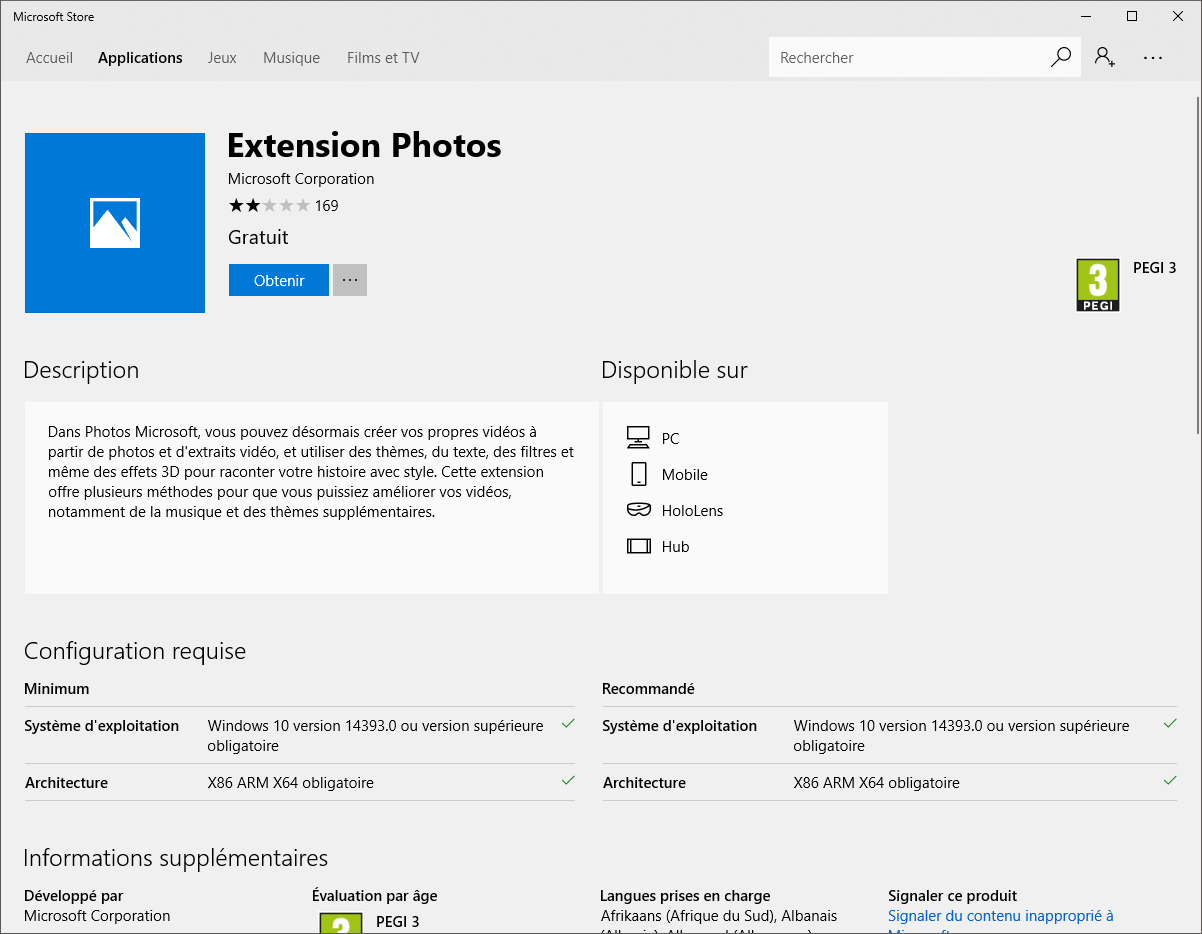
Task: Click the Extension Photos app tile
Action: coord(115,223)
